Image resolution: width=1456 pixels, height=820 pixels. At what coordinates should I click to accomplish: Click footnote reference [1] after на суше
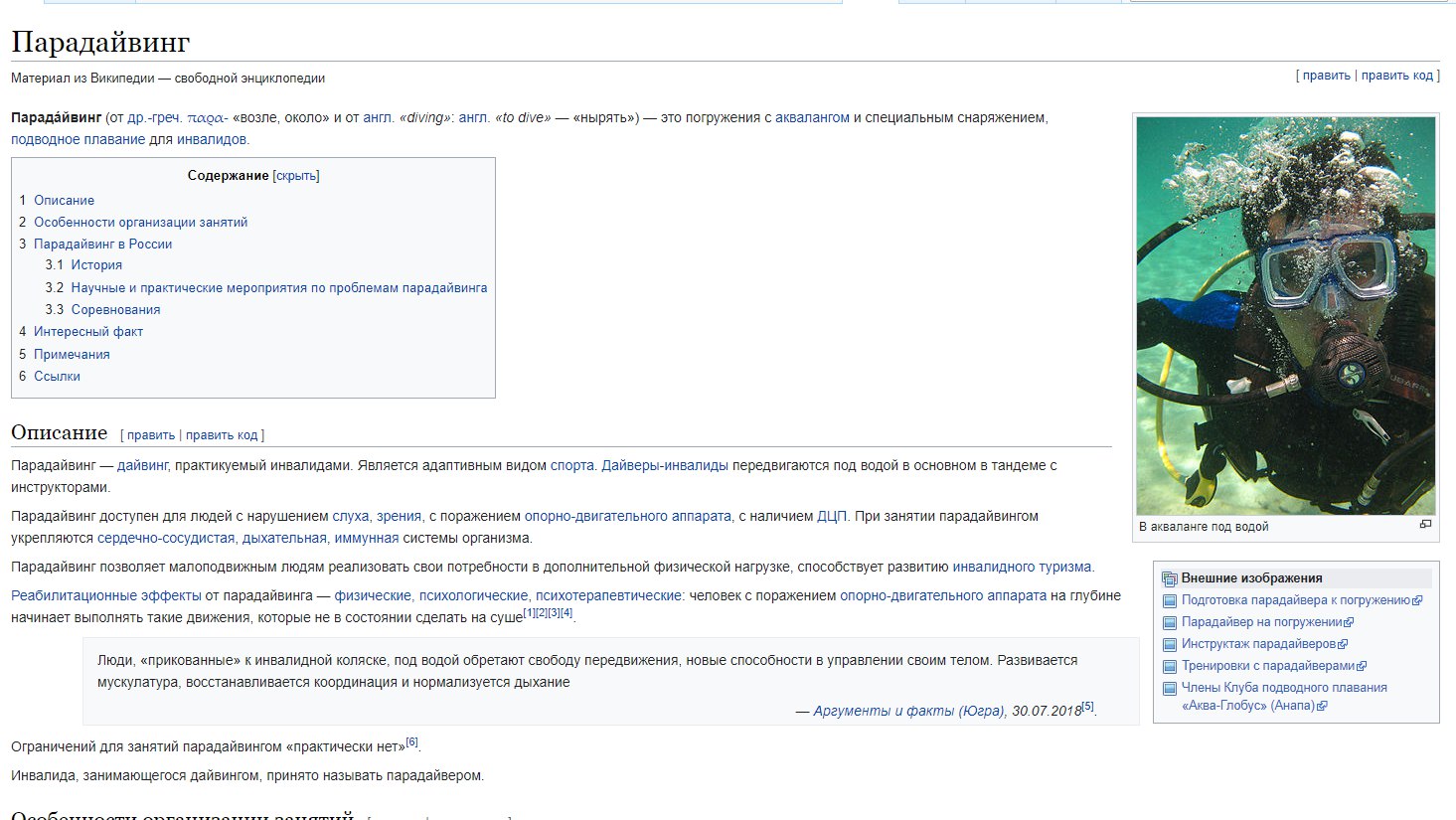click(x=529, y=613)
